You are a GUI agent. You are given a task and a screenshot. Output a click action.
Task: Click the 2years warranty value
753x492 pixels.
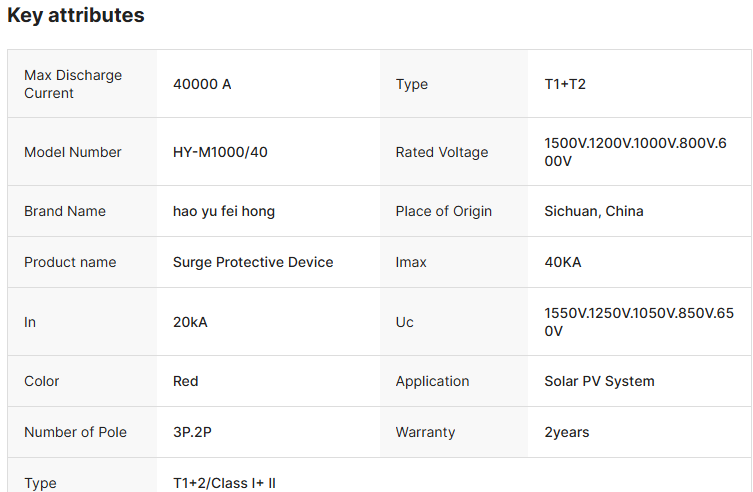tap(567, 432)
